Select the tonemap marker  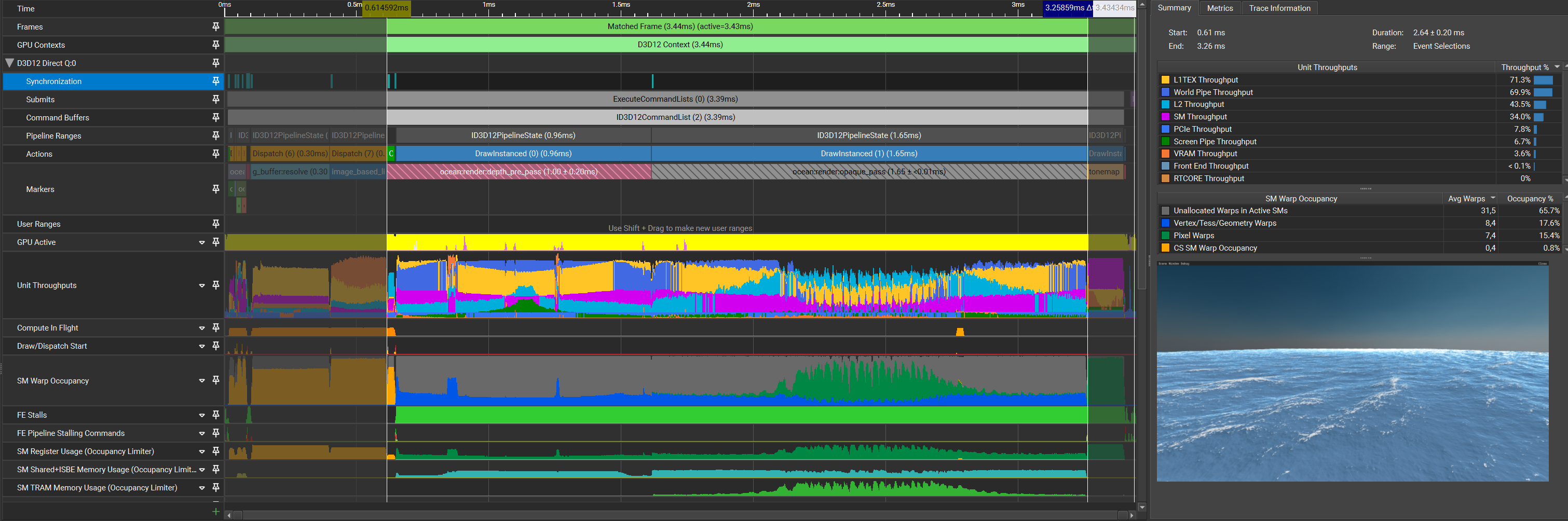(1105, 172)
